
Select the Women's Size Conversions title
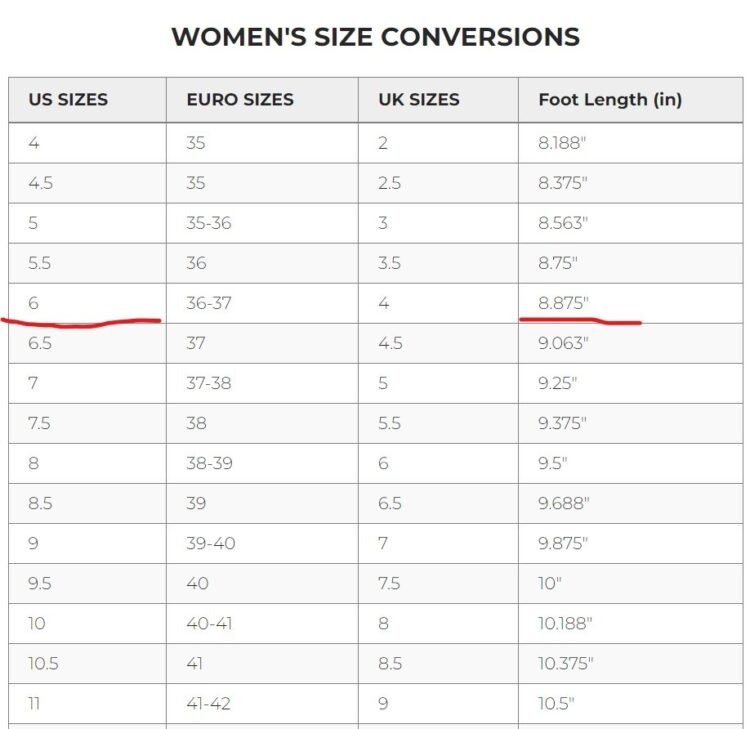click(x=375, y=37)
